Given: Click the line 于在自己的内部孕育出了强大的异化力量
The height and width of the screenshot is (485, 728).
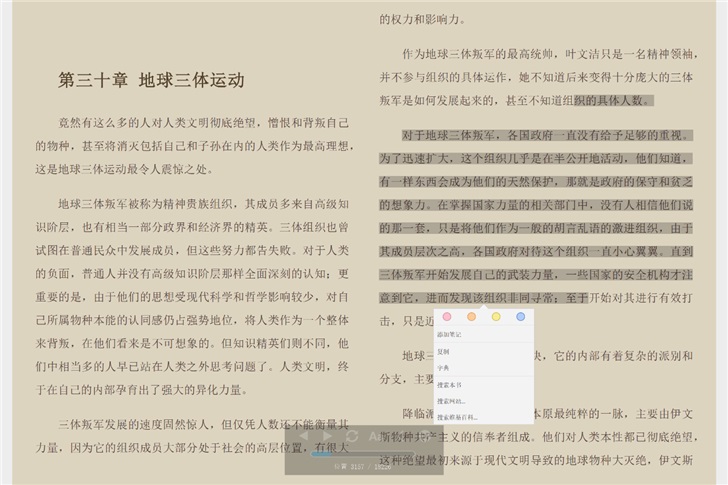Looking at the screenshot, I should click(x=142, y=389).
